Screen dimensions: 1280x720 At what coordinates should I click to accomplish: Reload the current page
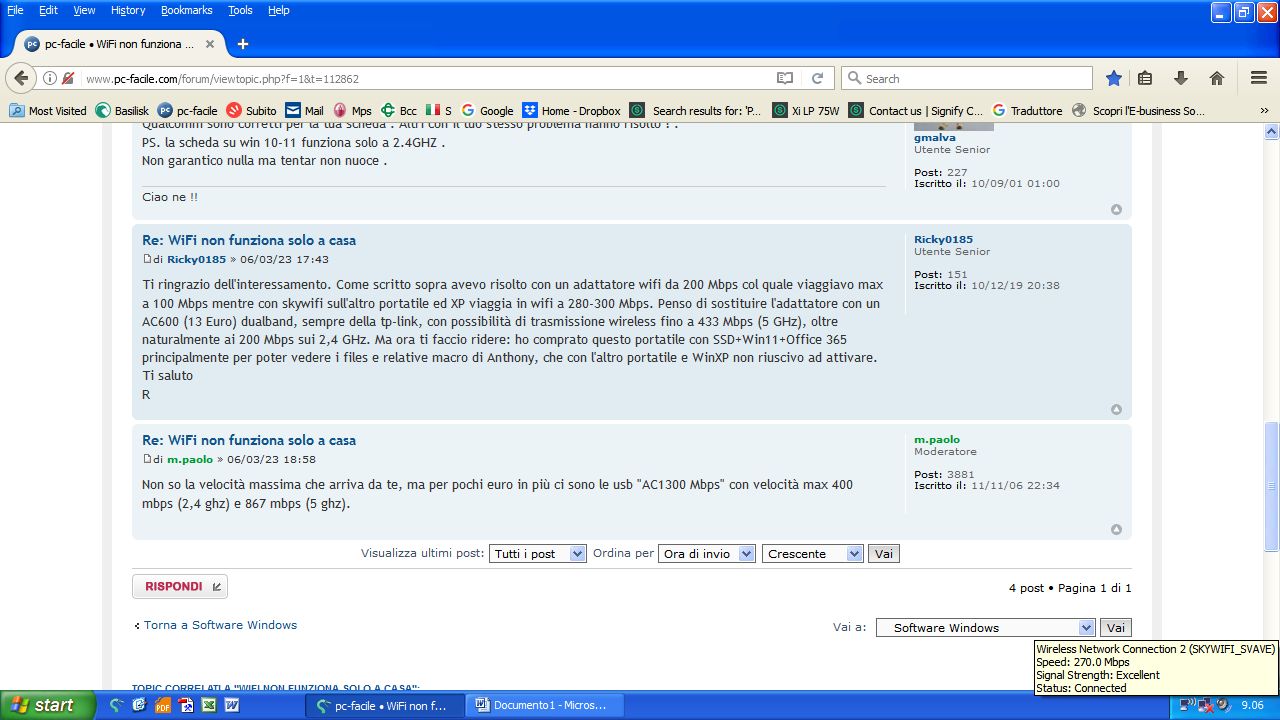point(817,78)
